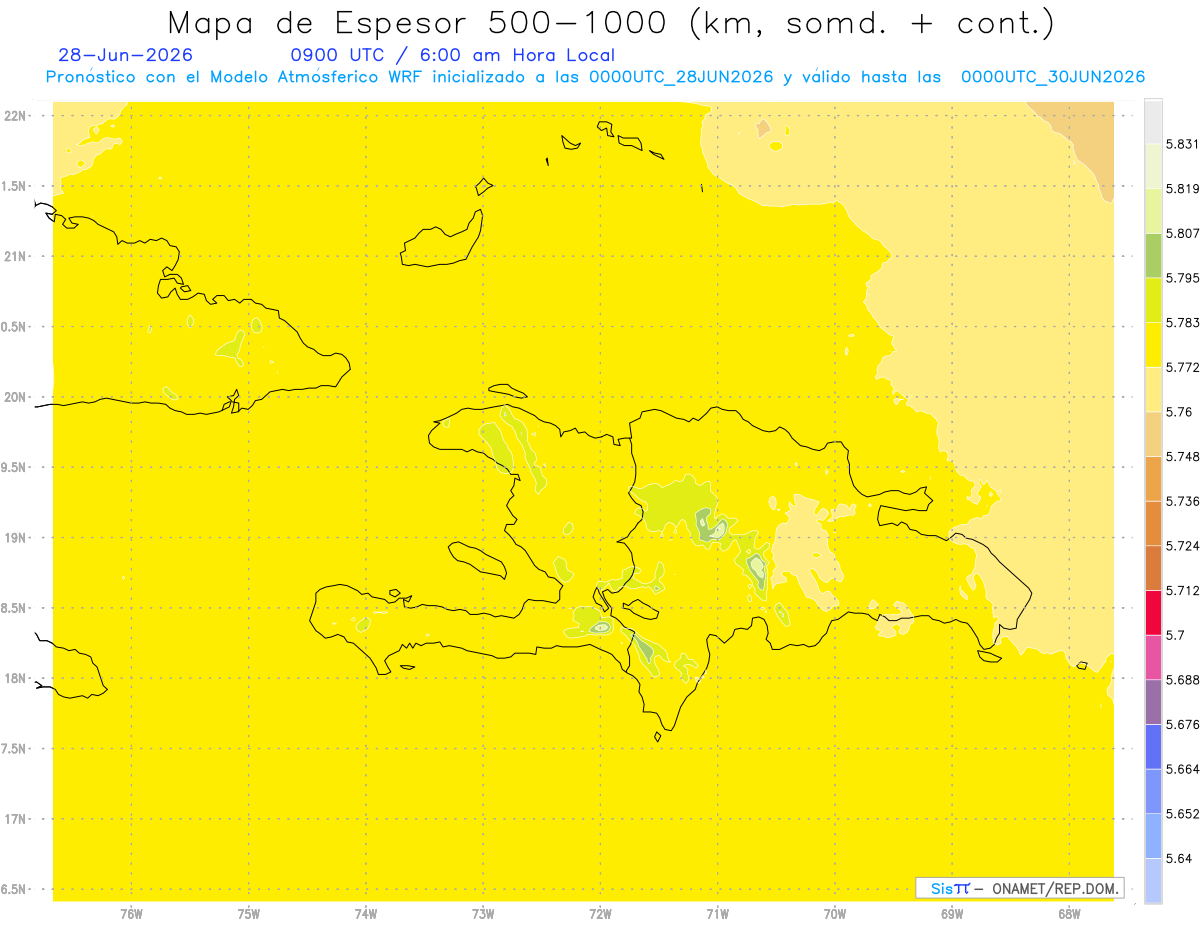Image resolution: width=1200 pixels, height=927 pixels.
Task: Click the legend value 5.652
Action: [x=1182, y=814]
